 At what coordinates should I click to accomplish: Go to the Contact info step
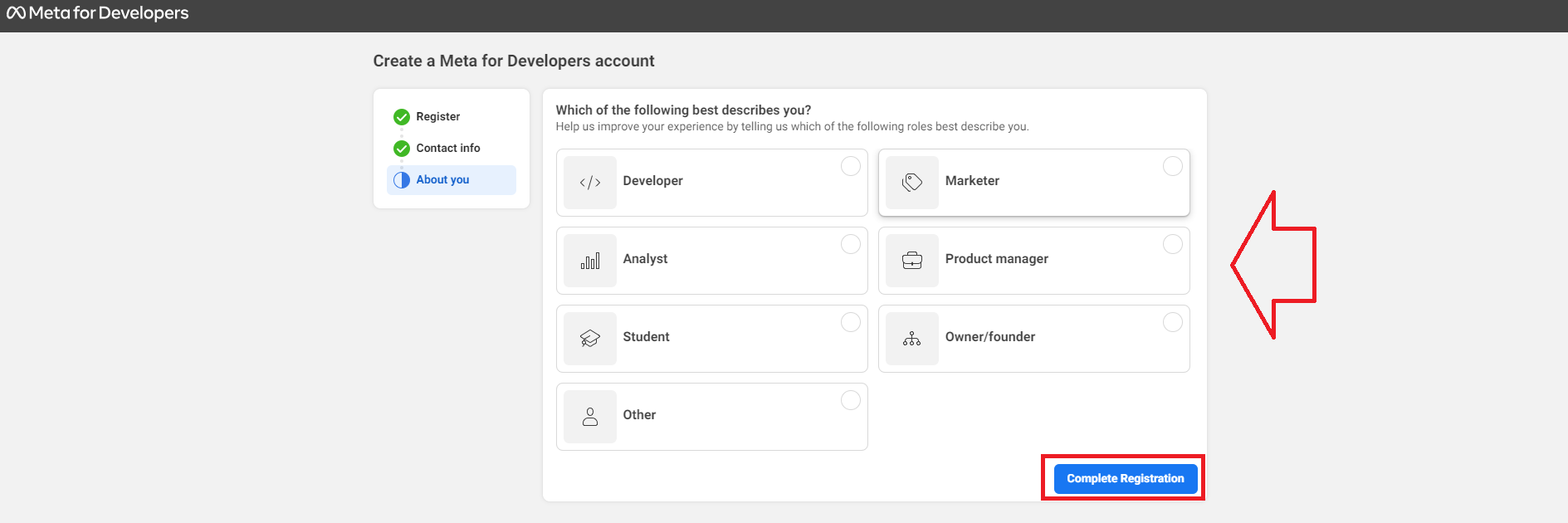point(452,149)
